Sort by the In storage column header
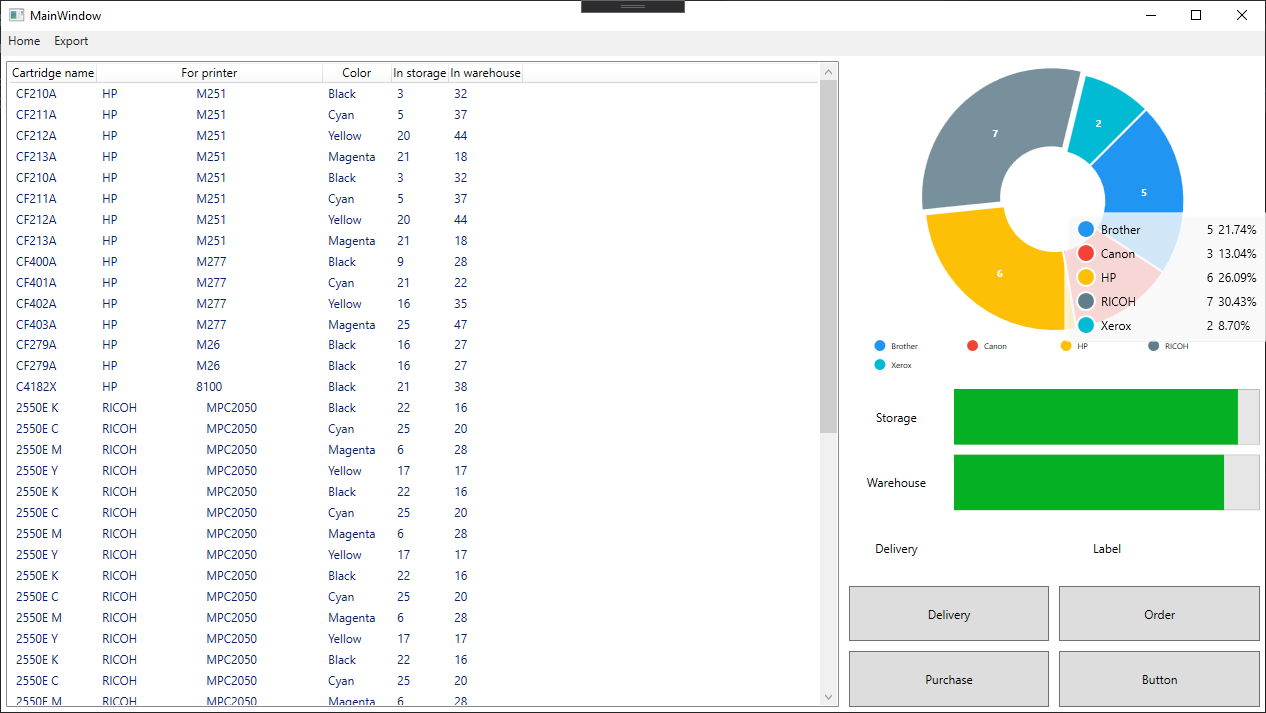Image resolution: width=1266 pixels, height=713 pixels. click(419, 73)
